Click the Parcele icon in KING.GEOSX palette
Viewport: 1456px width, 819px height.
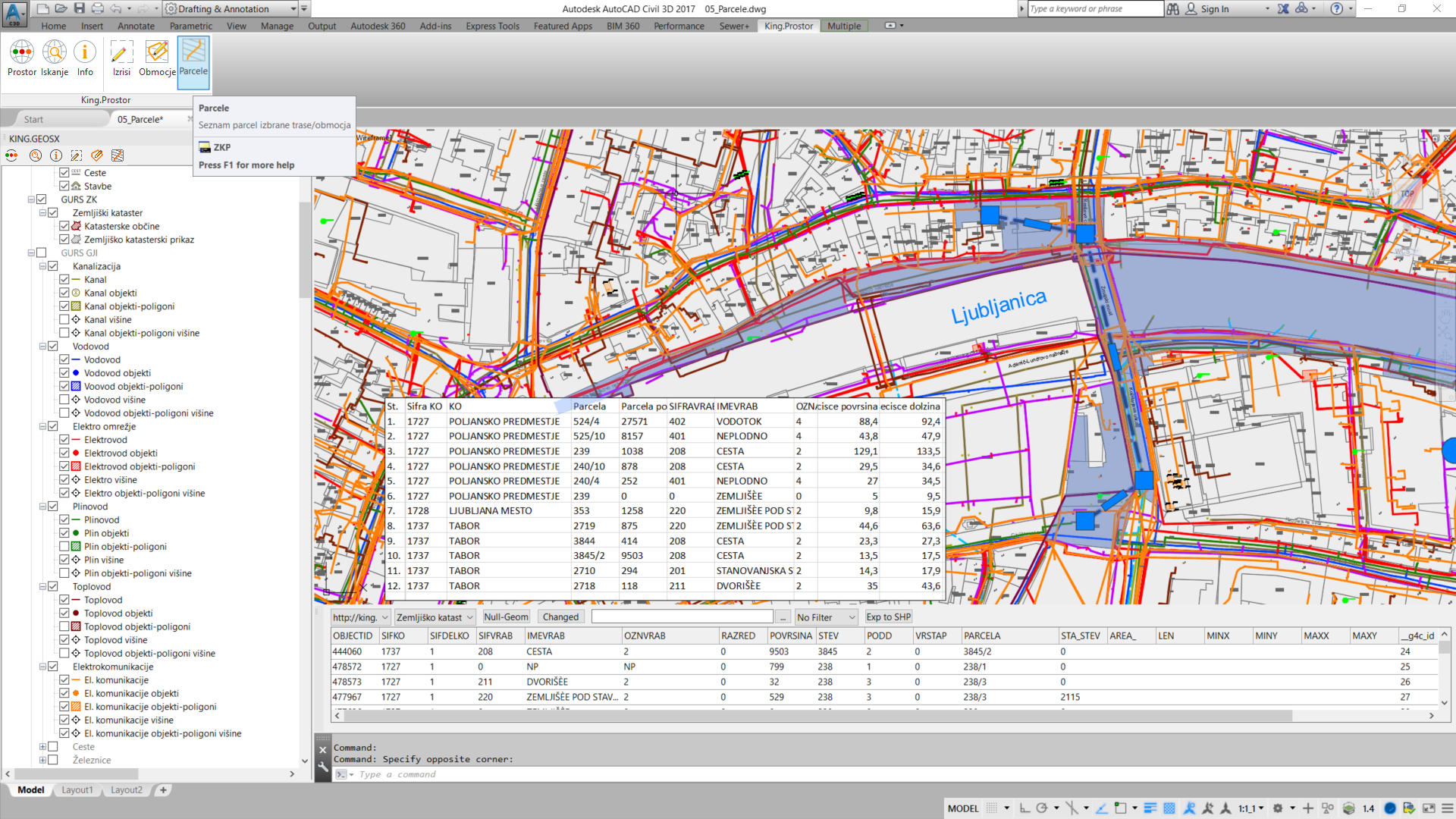tap(118, 155)
